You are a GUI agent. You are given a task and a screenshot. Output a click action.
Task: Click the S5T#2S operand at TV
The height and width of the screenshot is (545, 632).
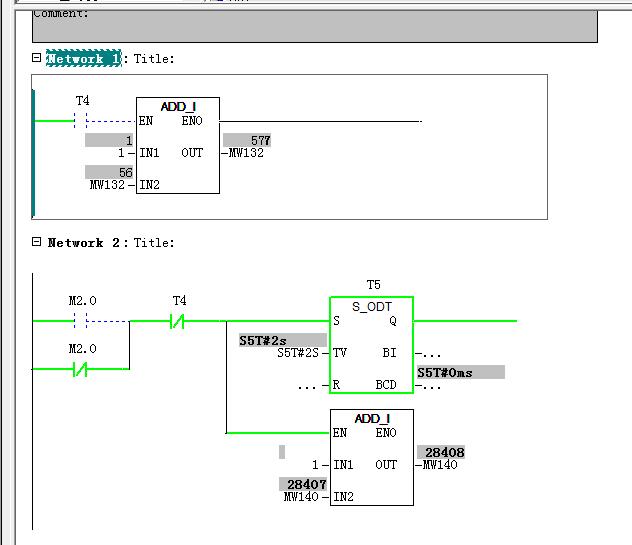[298, 353]
